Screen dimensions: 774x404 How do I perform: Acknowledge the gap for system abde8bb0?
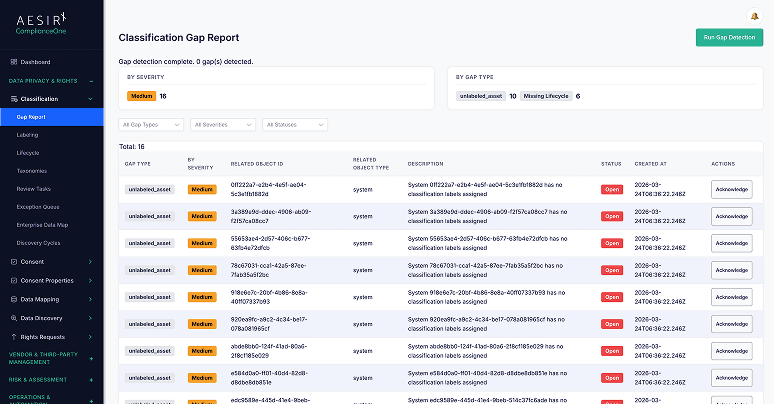point(732,351)
